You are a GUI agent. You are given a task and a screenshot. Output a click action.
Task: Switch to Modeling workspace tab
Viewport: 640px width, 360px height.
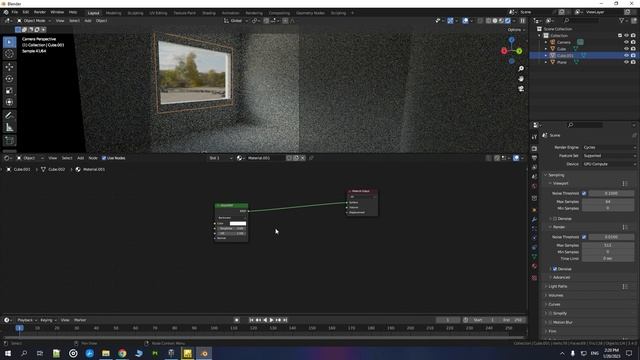(x=113, y=13)
